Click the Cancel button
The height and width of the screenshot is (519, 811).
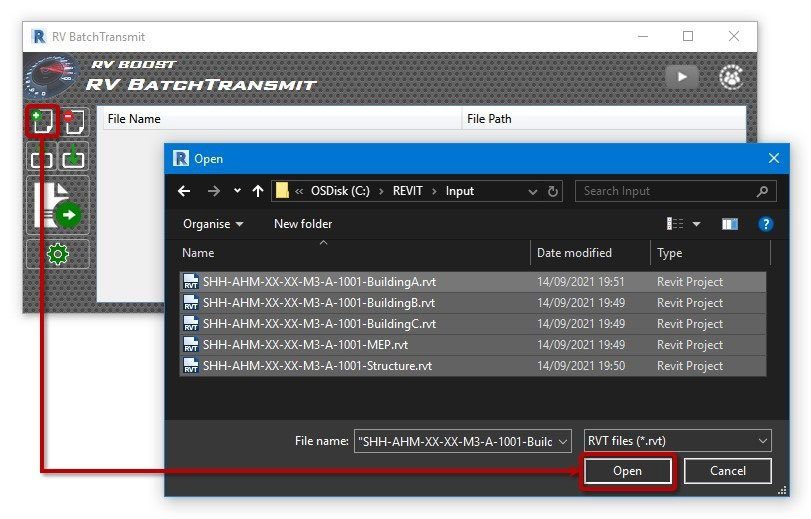(728, 471)
